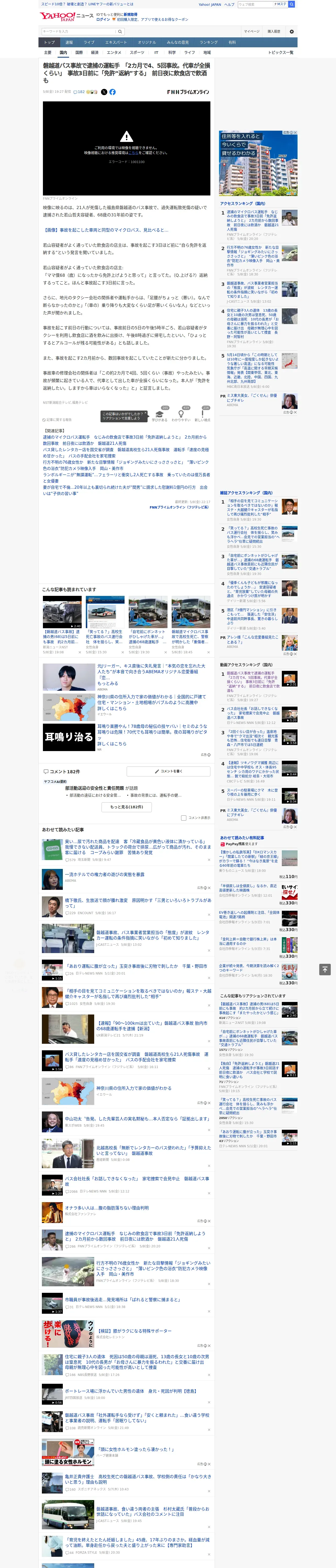Open the Yahoo! JAPAN link in top bar

[x=210, y=4]
